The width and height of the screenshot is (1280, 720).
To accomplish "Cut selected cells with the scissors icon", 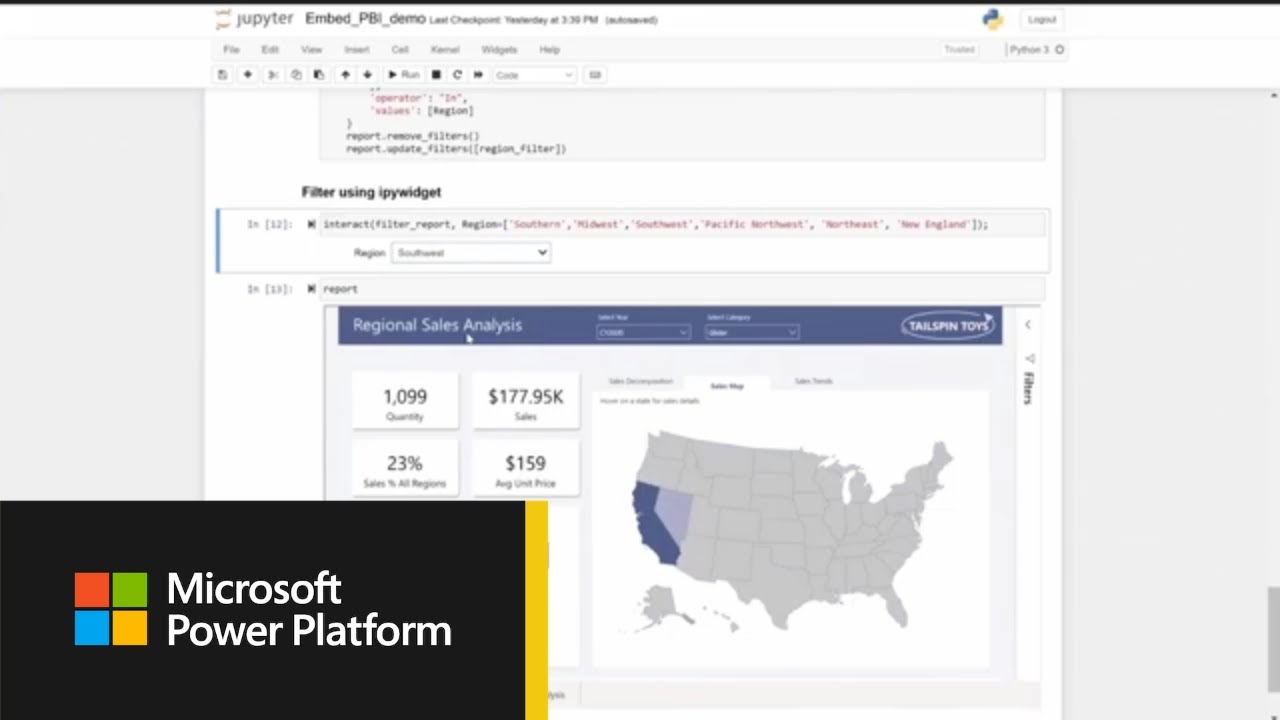I will coord(272,75).
